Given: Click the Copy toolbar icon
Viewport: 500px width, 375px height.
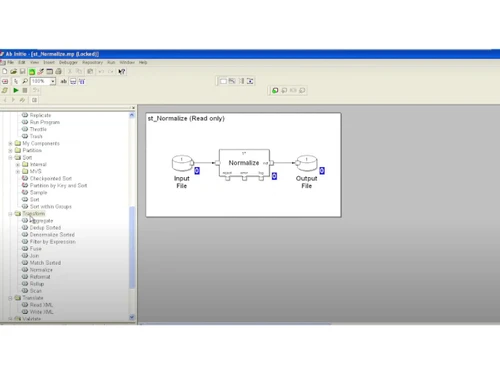Looking at the screenshot, I should tap(79, 71).
